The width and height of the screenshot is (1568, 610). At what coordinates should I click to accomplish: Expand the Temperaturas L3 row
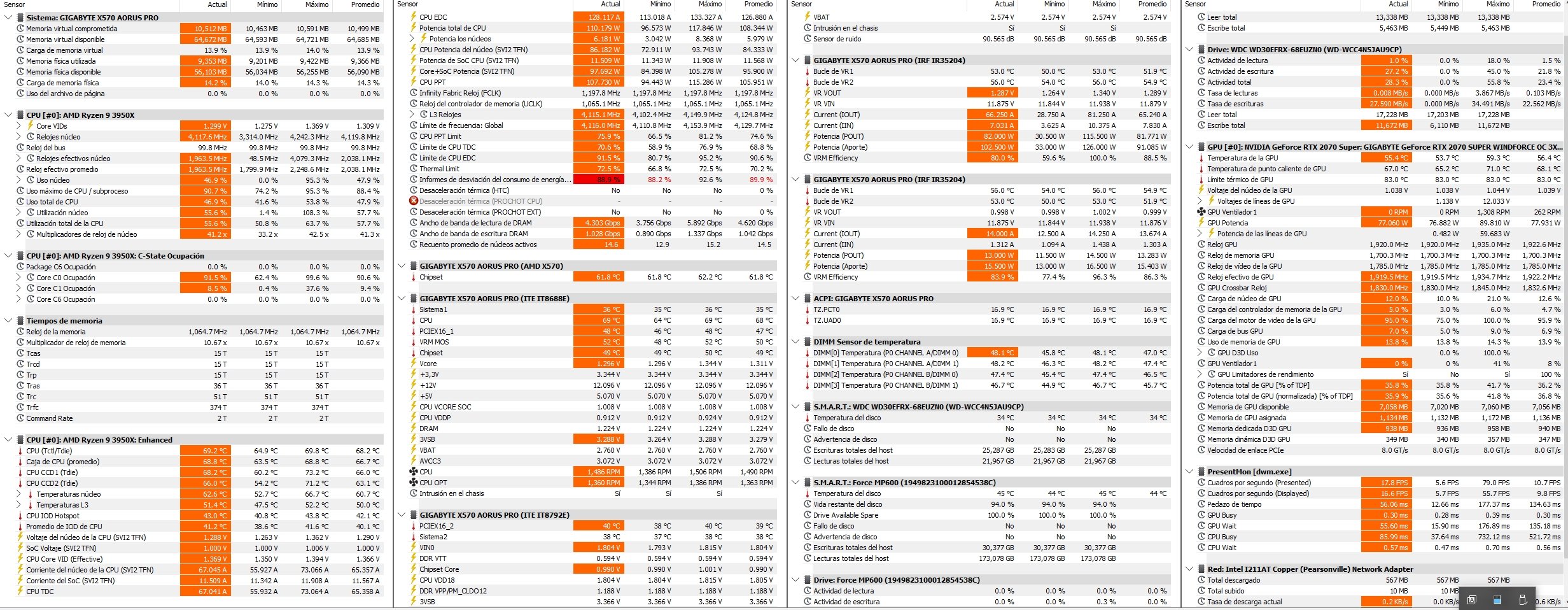[18, 505]
